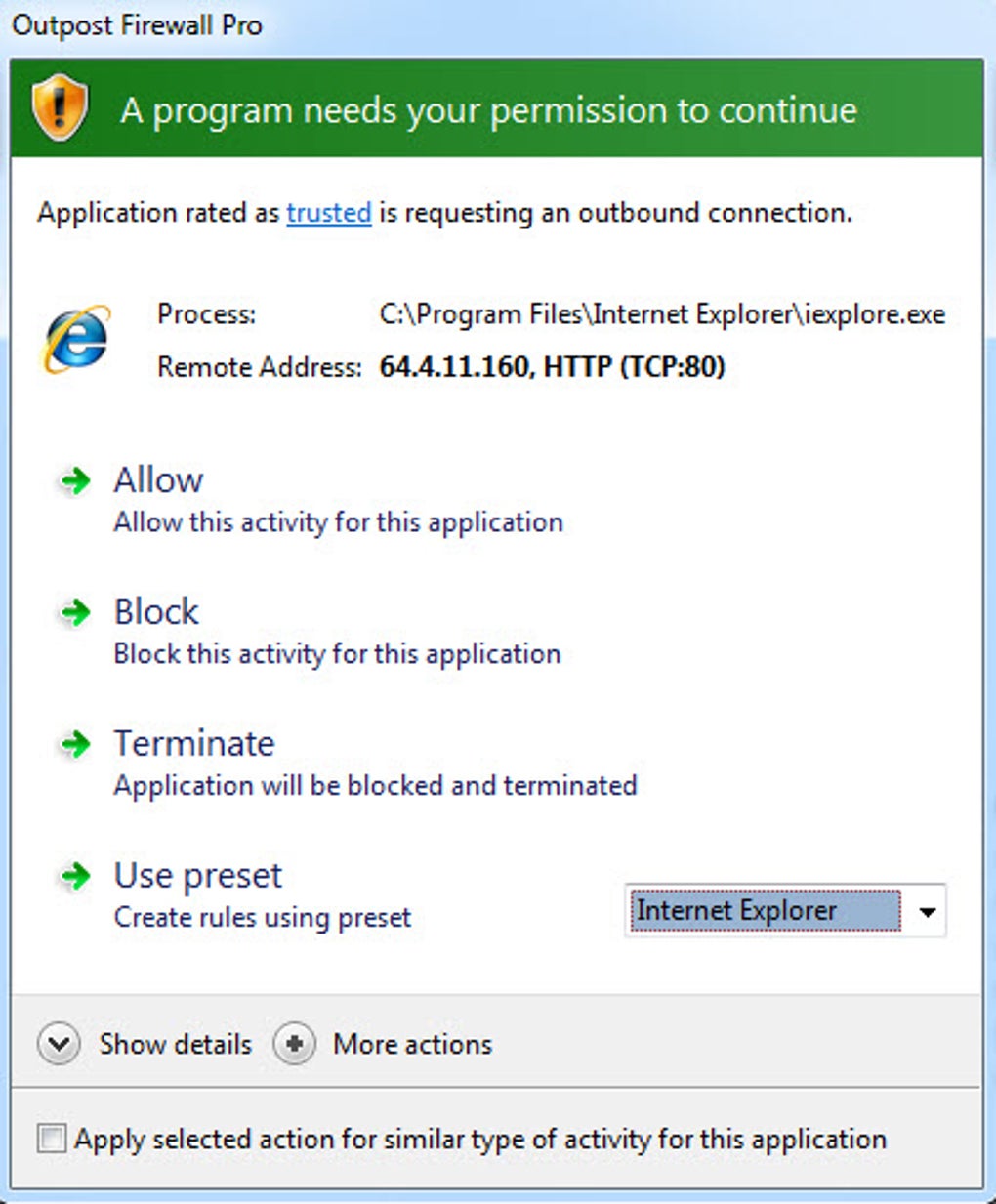Click the green arrow beside Allow
996x1204 pixels.
(x=75, y=480)
